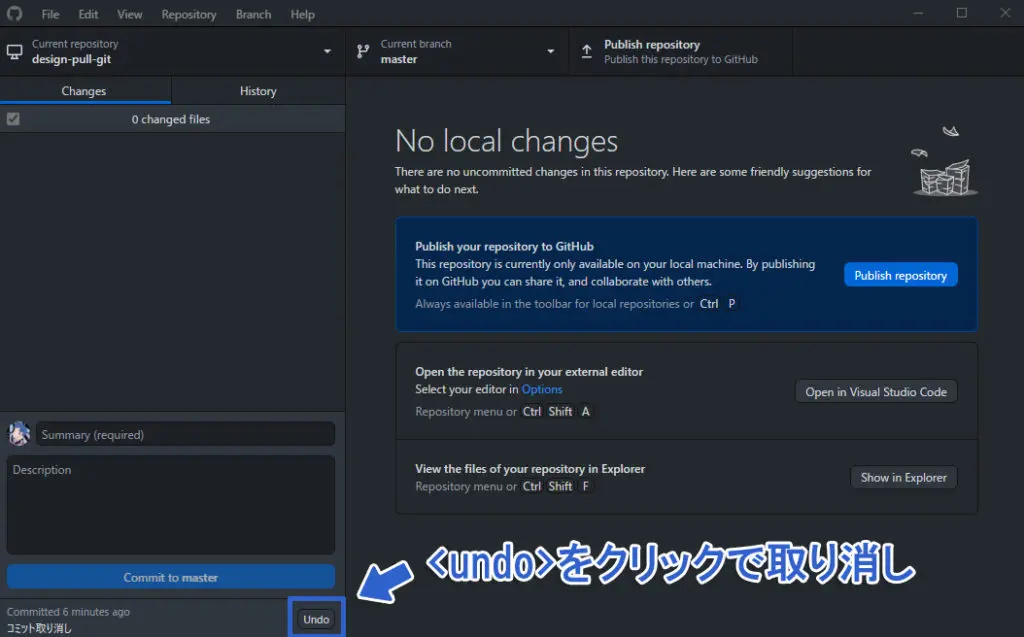Click the branch icon beside Current branch
This screenshot has height=637, width=1024.
click(363, 51)
